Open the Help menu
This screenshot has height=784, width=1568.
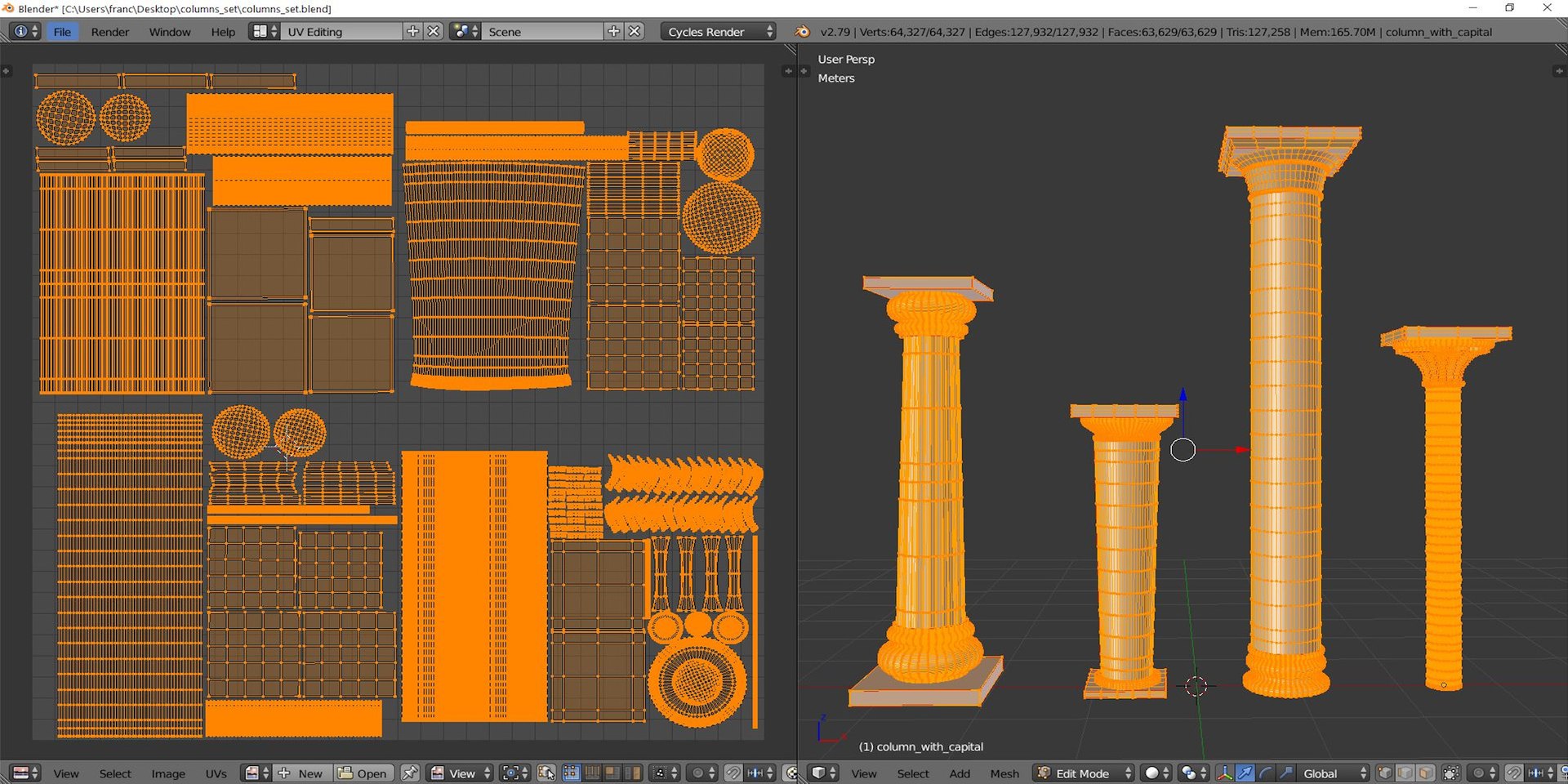pos(222,32)
